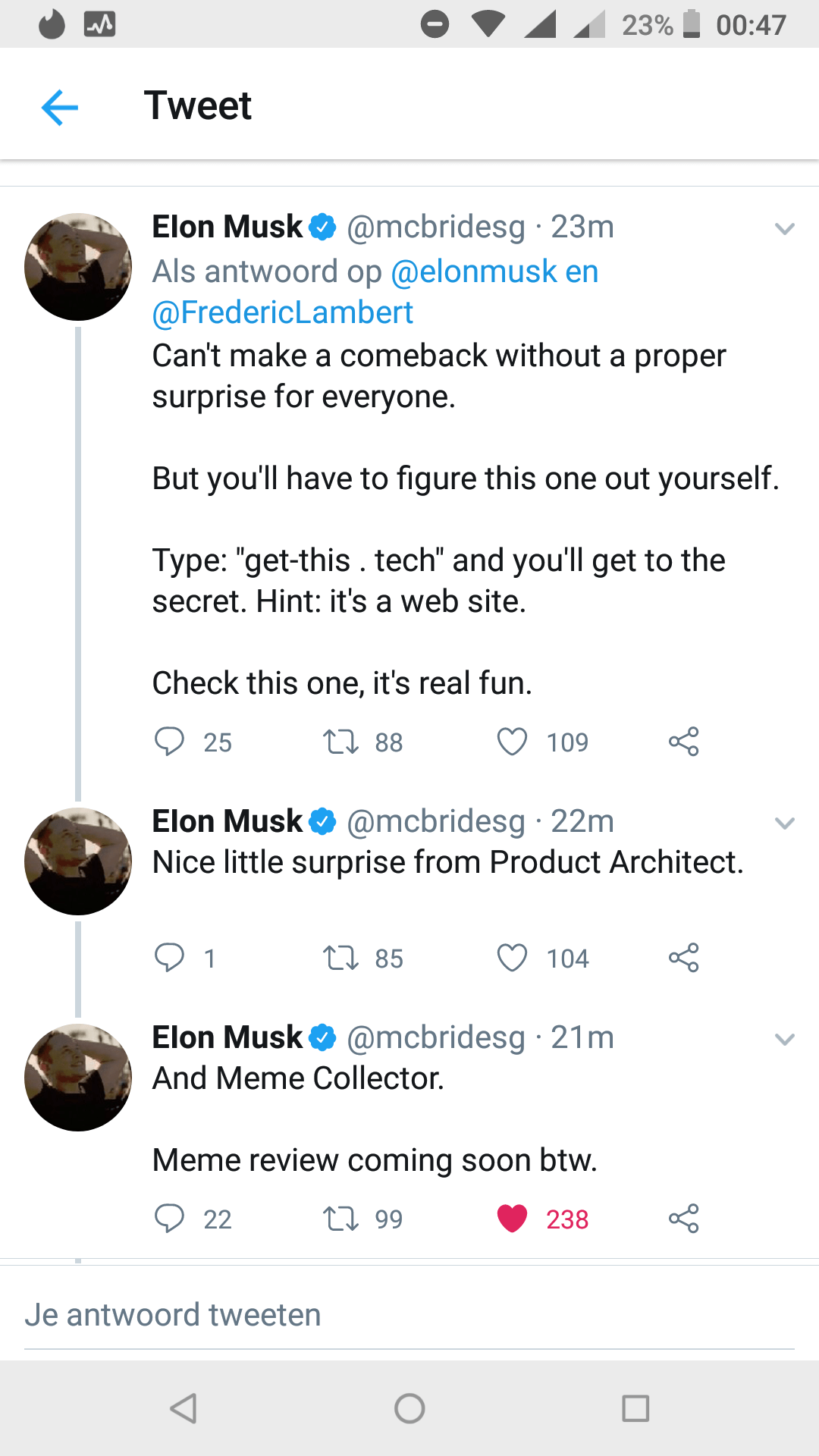The width and height of the screenshot is (819, 1456).
Task: Unlike the 'Meme Collector' tweet
Action: 512,1219
